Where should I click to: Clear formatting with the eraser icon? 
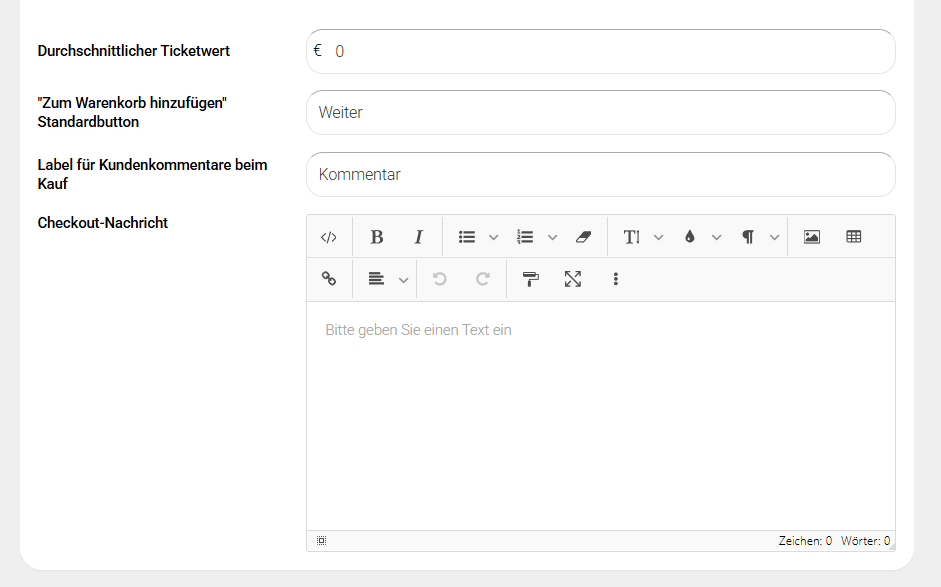point(584,237)
